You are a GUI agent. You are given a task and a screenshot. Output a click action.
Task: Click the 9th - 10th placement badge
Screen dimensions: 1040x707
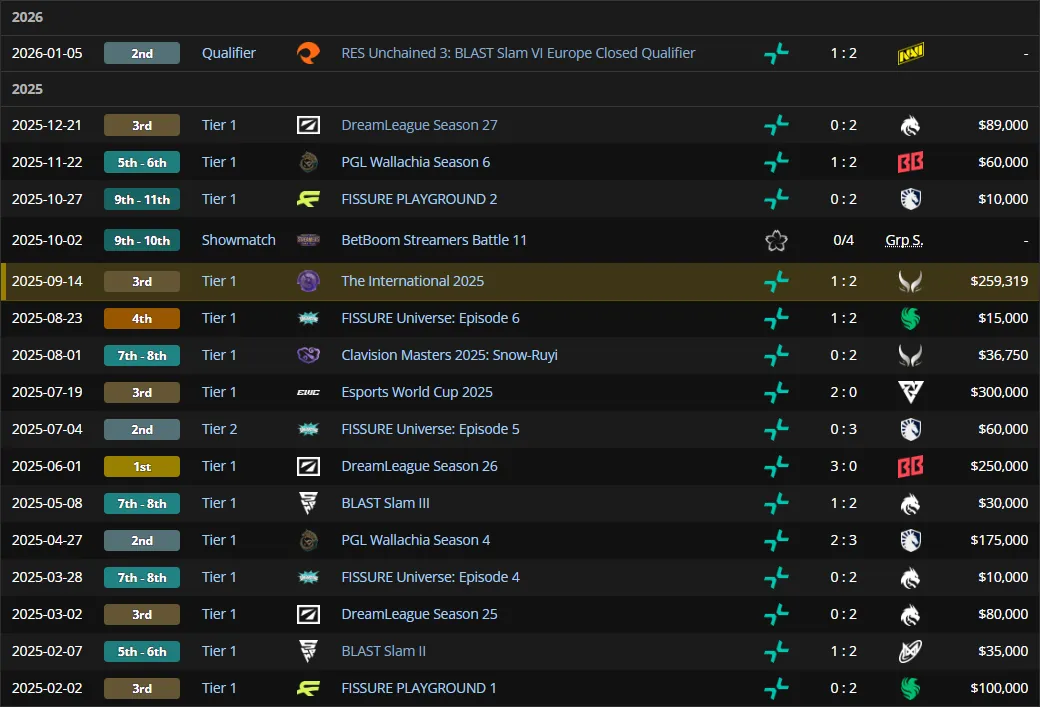tap(142, 240)
